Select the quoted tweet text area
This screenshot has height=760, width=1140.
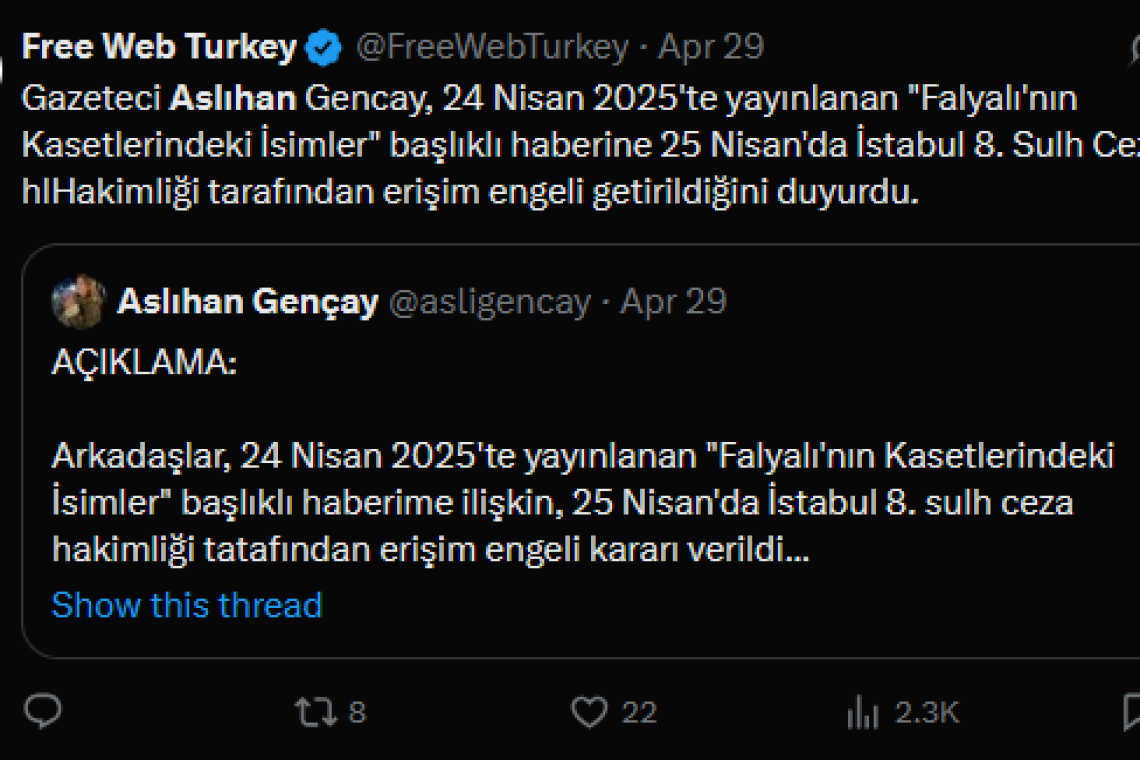pyautogui.click(x=570, y=500)
